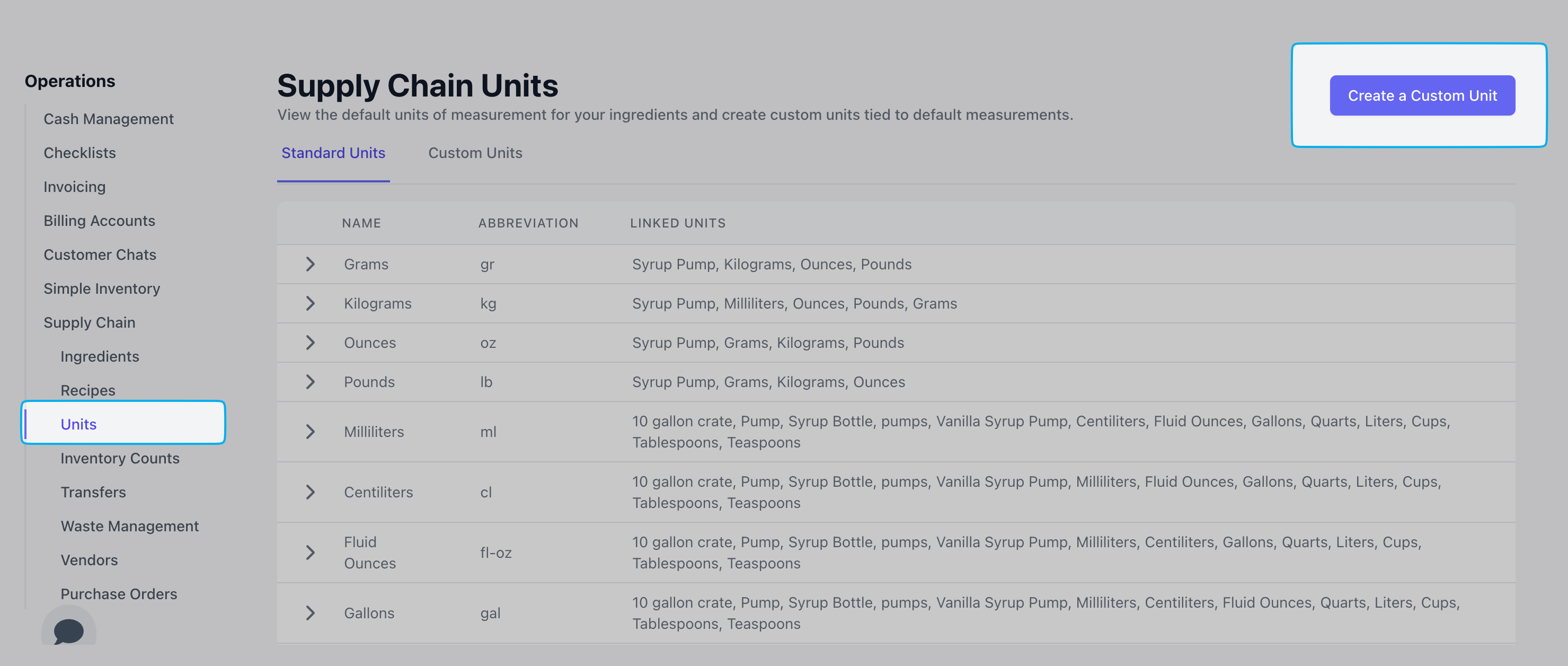Click linked units of the Grams row

[771, 264]
